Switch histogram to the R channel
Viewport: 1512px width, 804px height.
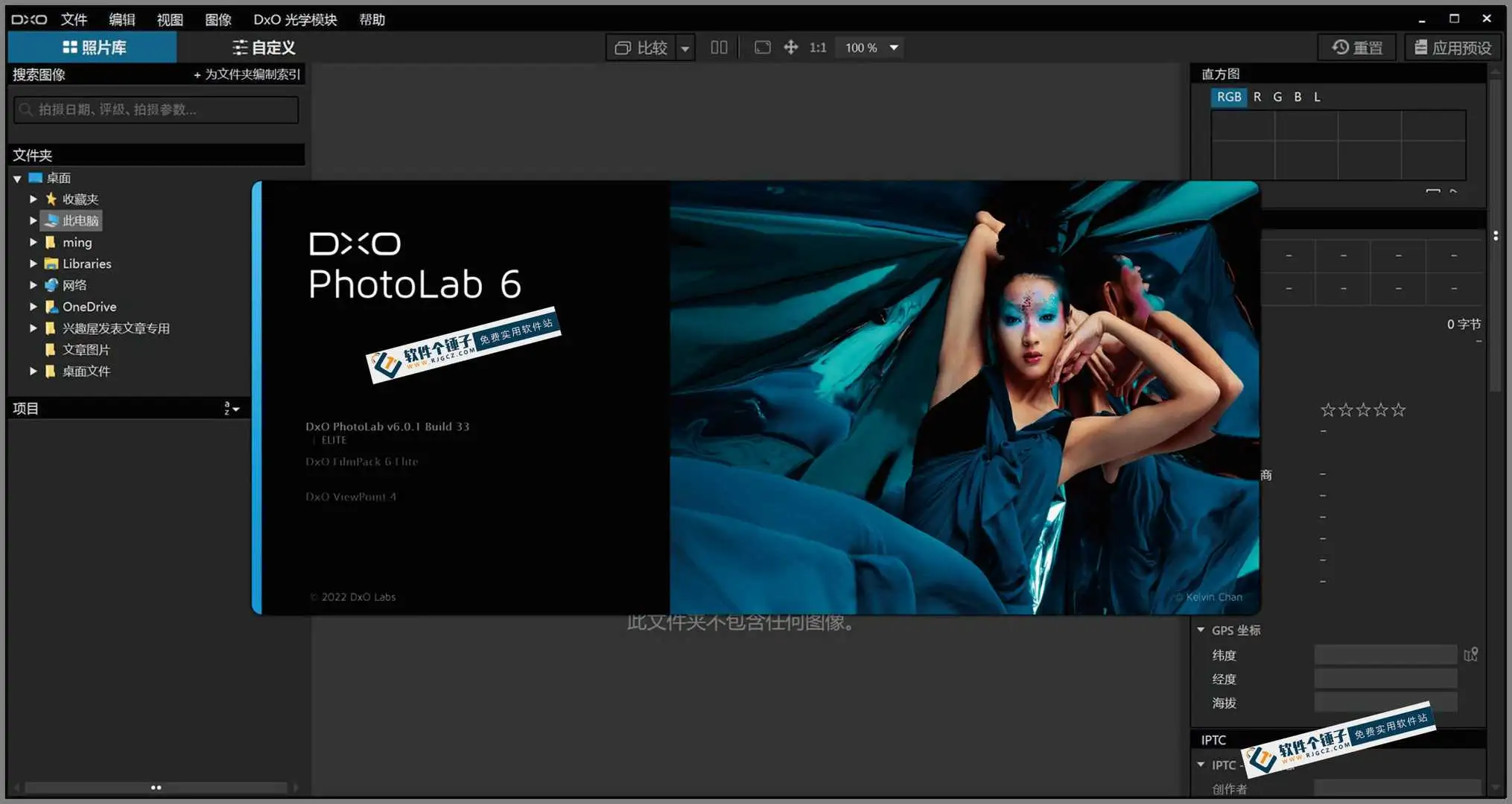point(1257,97)
